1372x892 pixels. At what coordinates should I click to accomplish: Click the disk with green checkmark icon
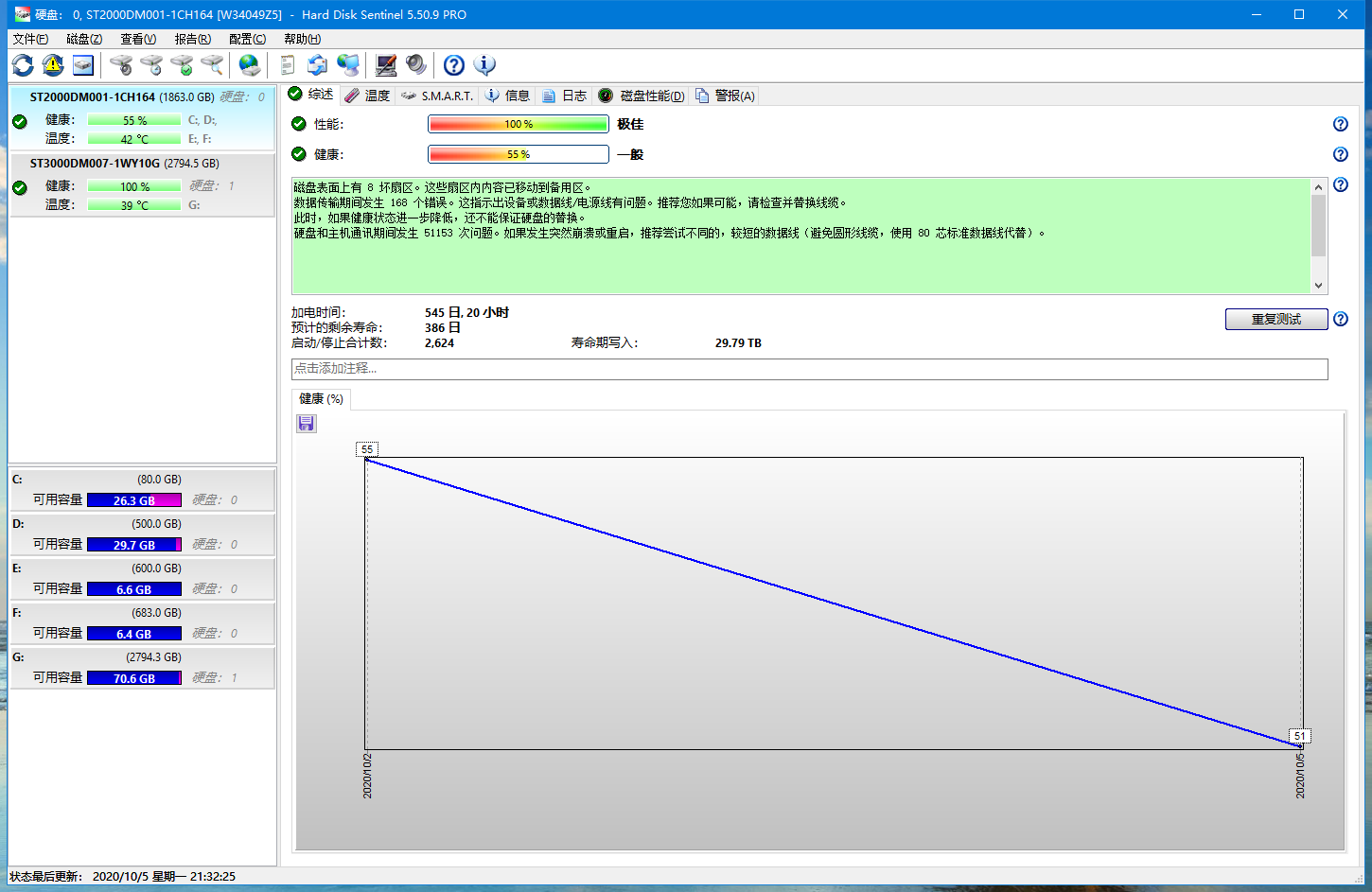point(182,65)
